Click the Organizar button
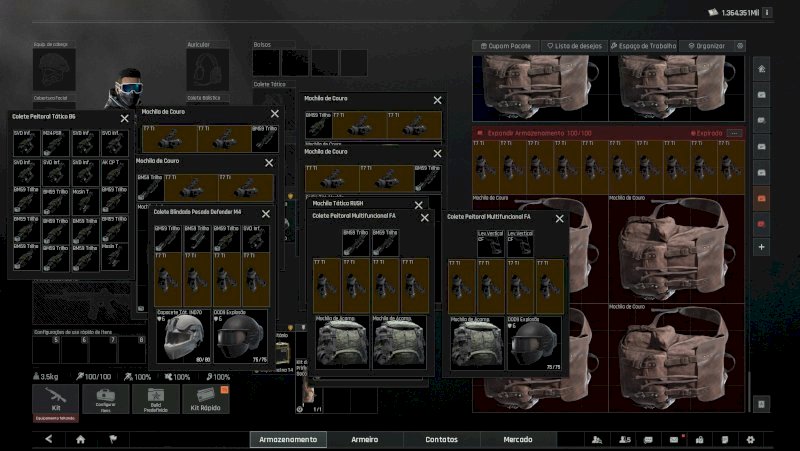 707,46
